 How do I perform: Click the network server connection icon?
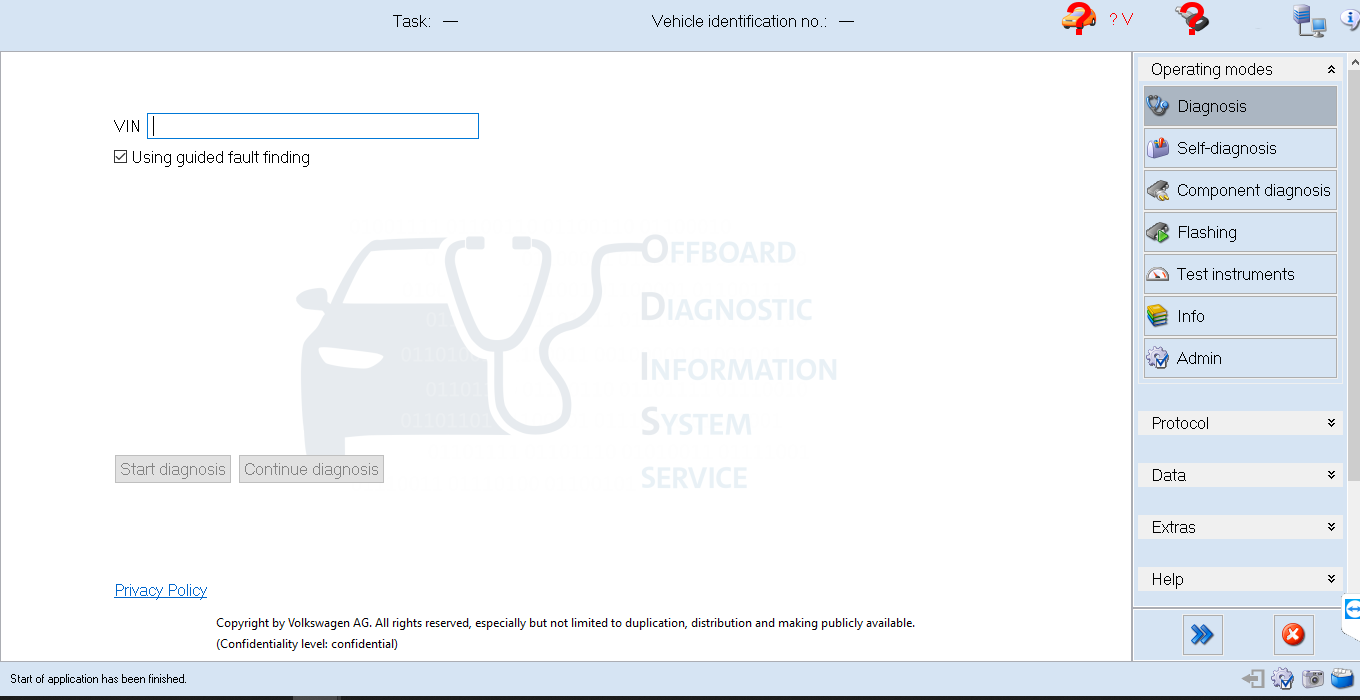(x=1308, y=20)
